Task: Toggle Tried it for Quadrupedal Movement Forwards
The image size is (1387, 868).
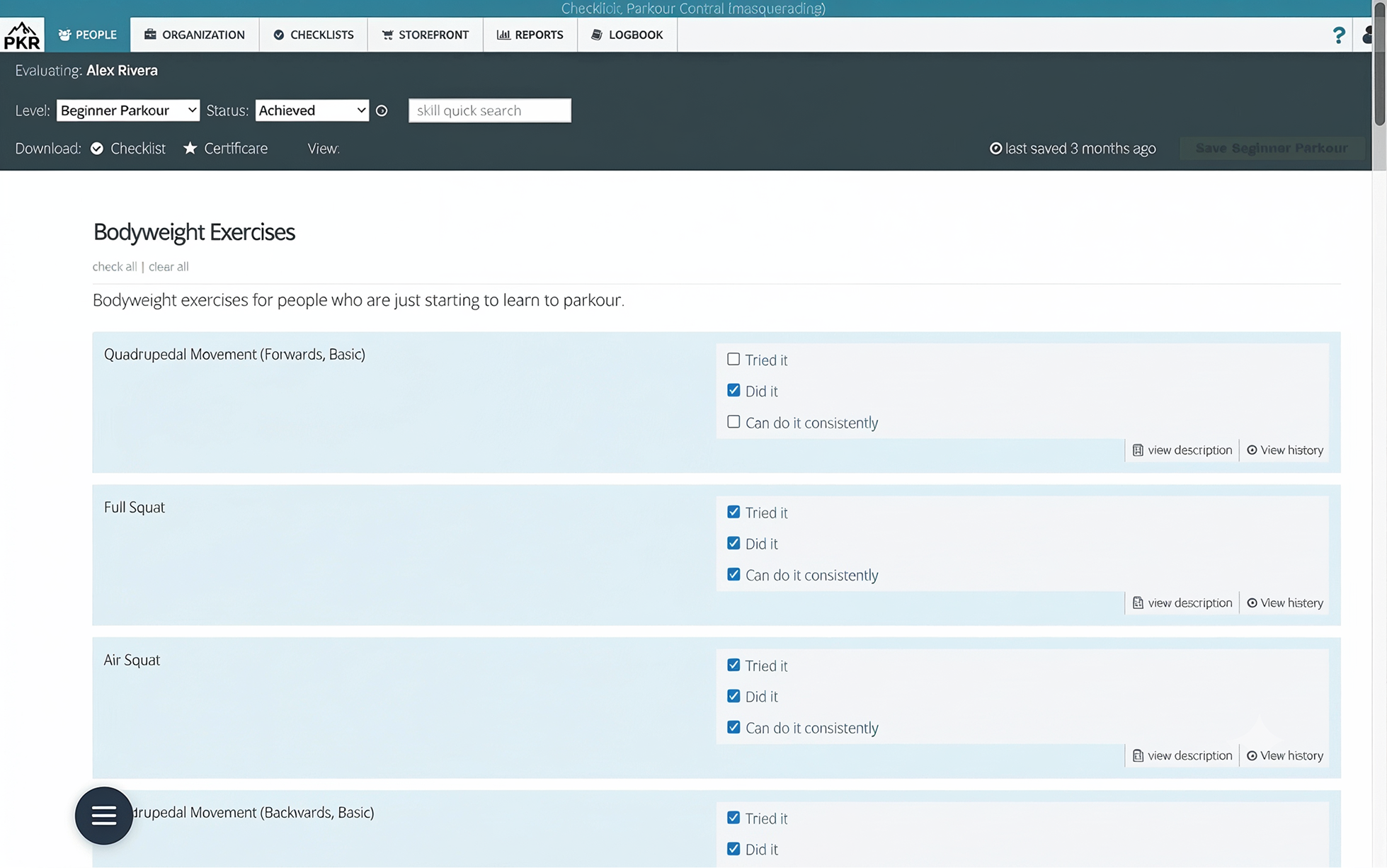Action: pyautogui.click(x=734, y=360)
